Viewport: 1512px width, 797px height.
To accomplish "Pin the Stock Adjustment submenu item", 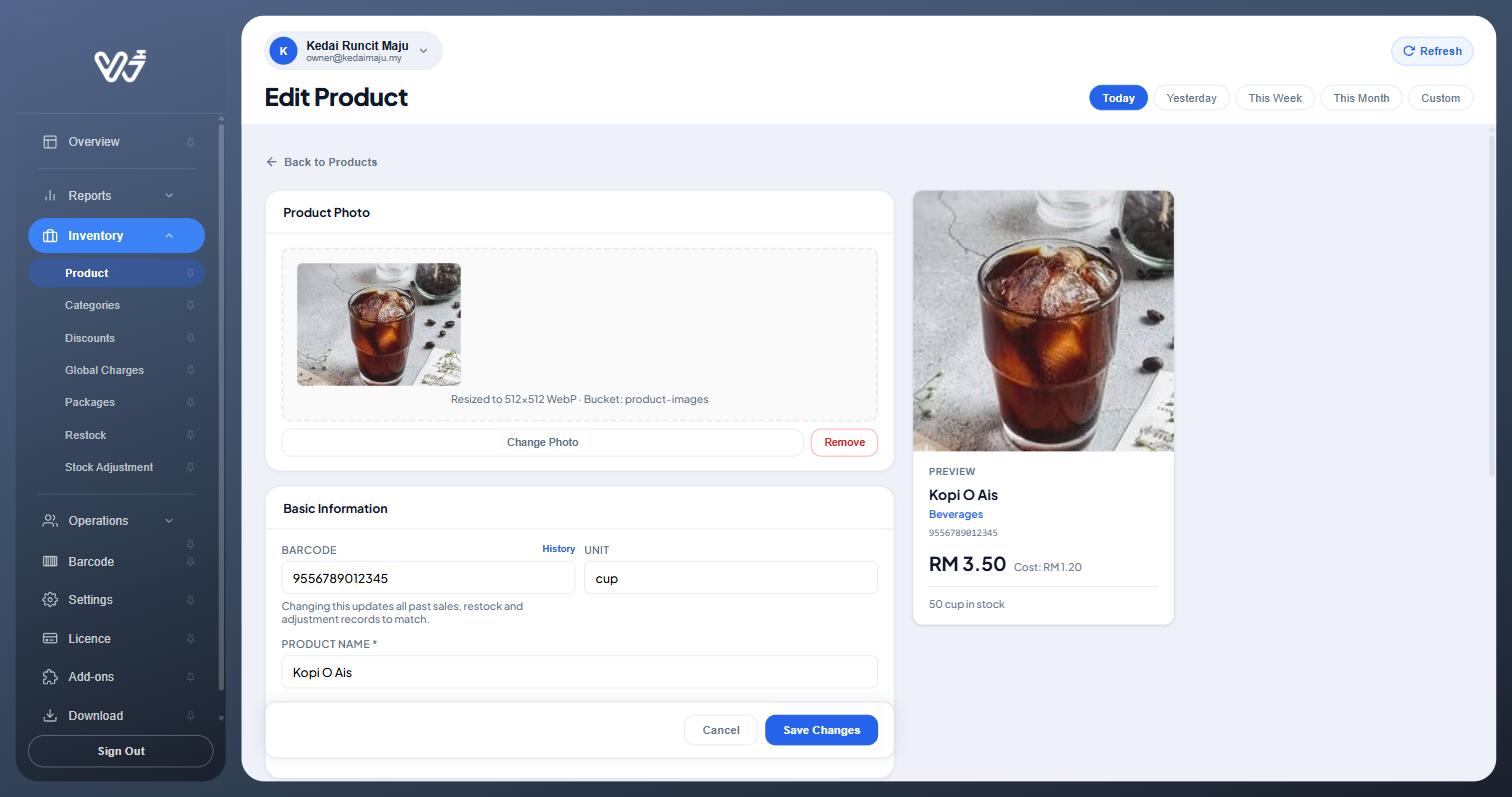I will [190, 468].
